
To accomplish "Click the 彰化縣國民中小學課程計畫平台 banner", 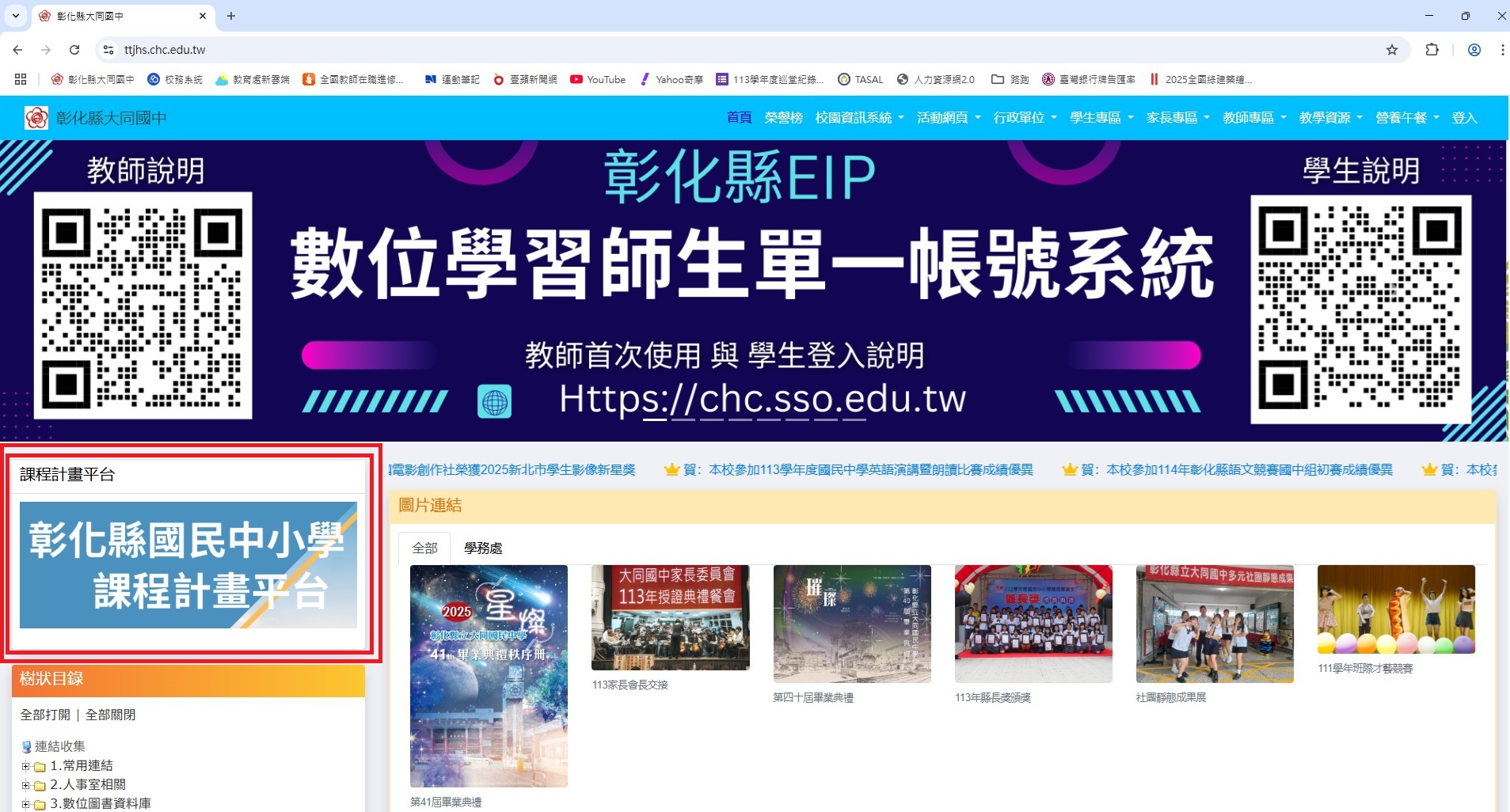I will point(188,565).
